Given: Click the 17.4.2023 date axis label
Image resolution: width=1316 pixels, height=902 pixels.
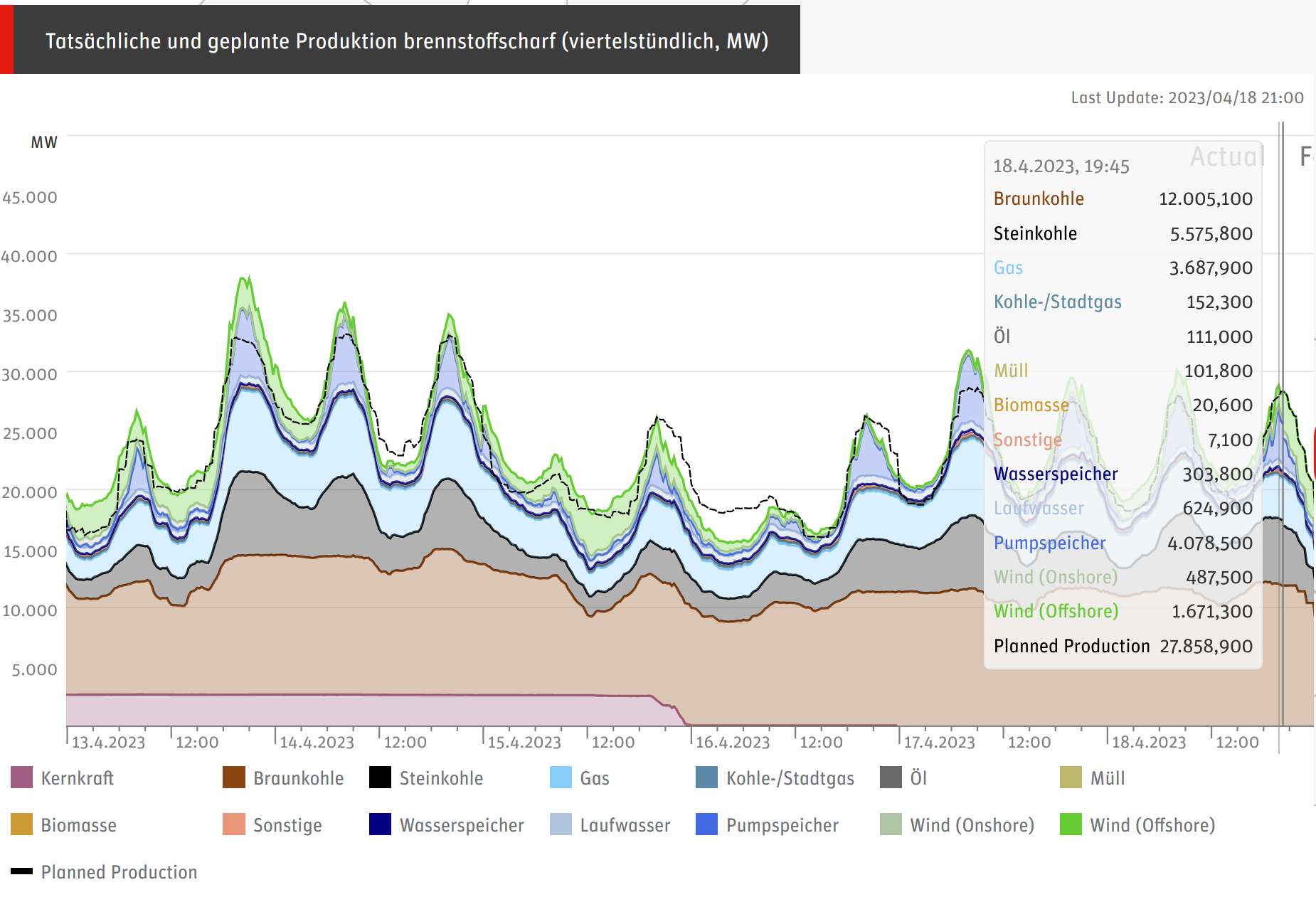Looking at the screenshot, I should coord(939,743).
